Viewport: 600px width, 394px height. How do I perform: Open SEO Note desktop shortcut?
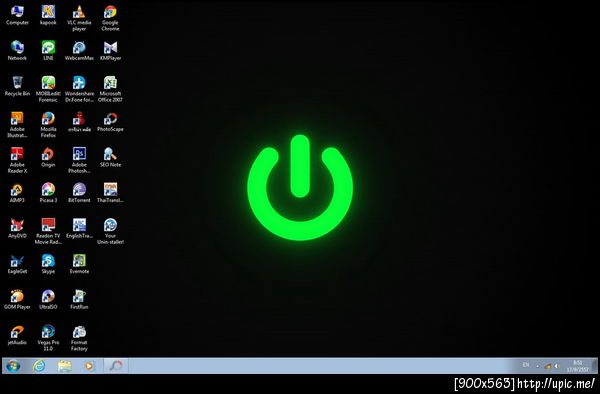click(x=110, y=158)
